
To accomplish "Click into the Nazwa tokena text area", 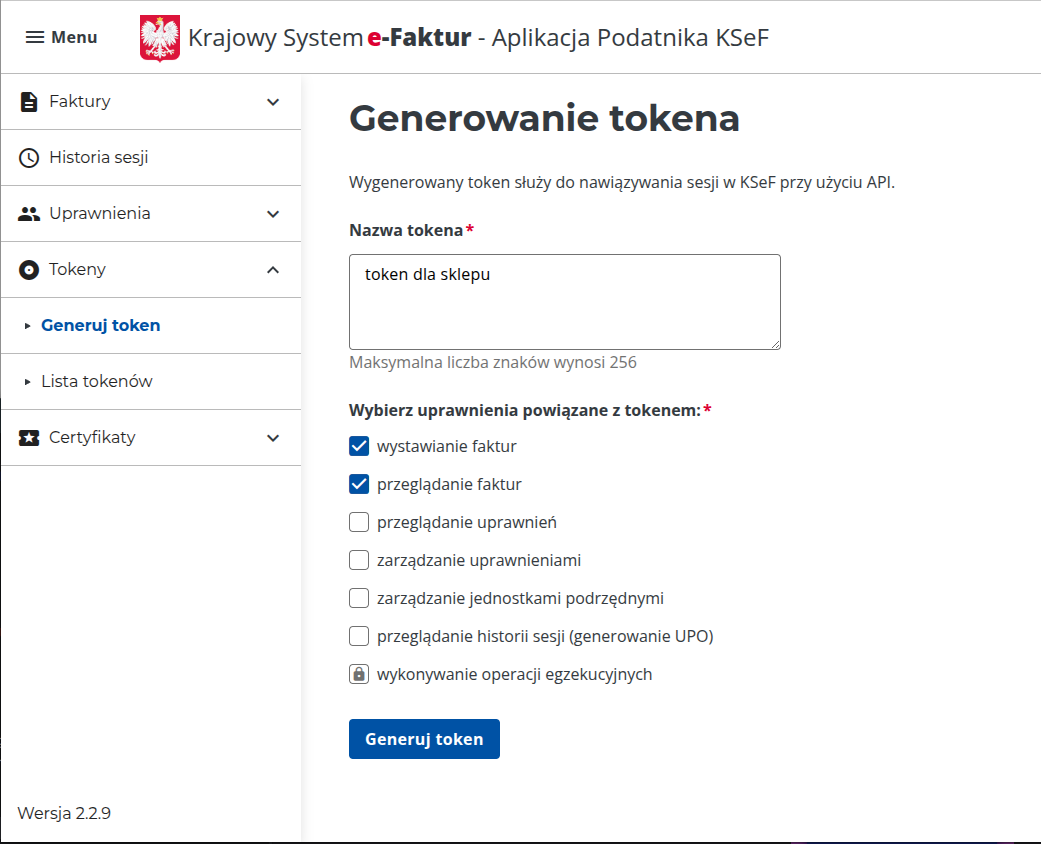I will [x=565, y=301].
